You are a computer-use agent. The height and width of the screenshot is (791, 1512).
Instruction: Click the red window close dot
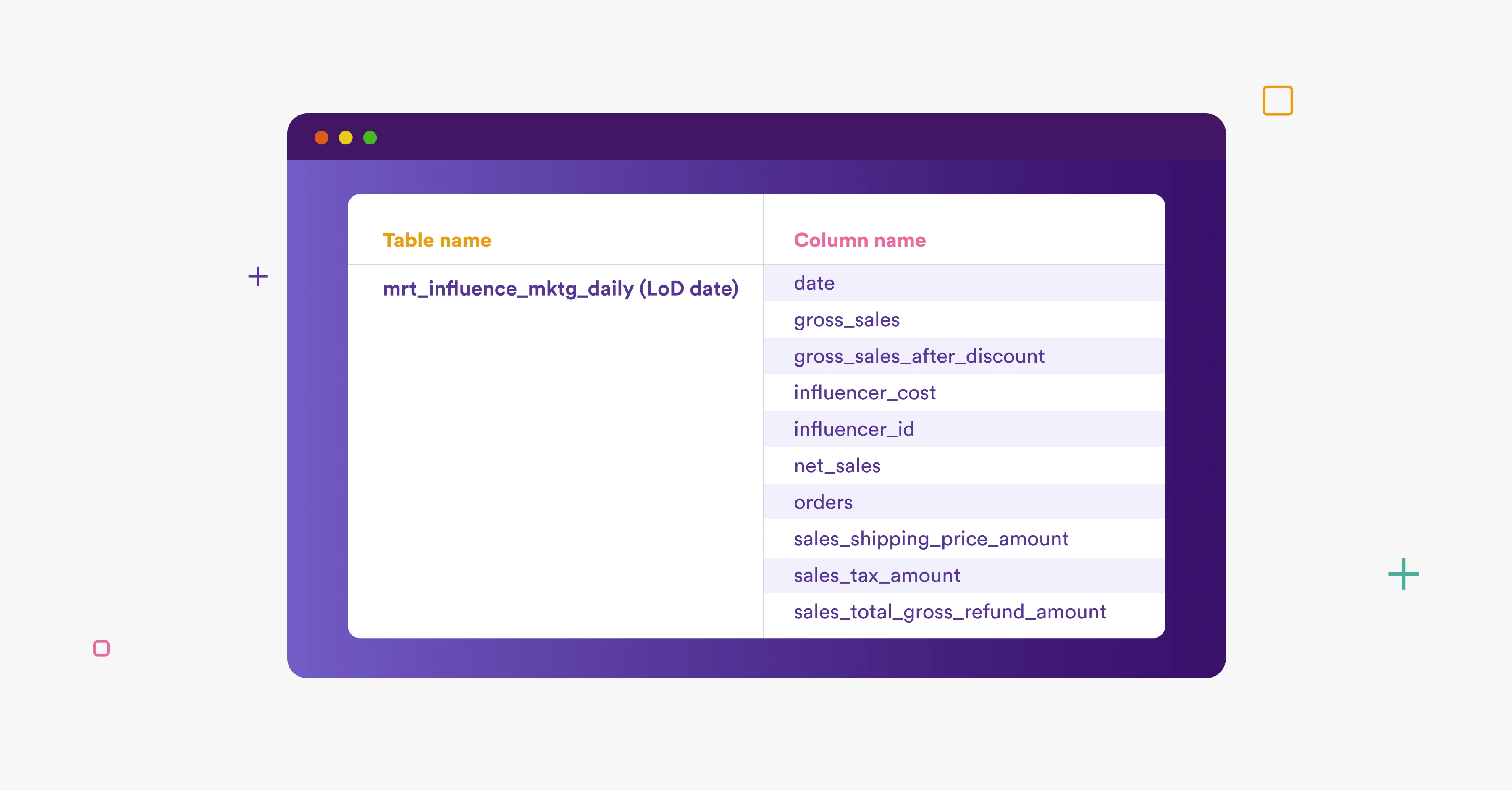pos(321,137)
